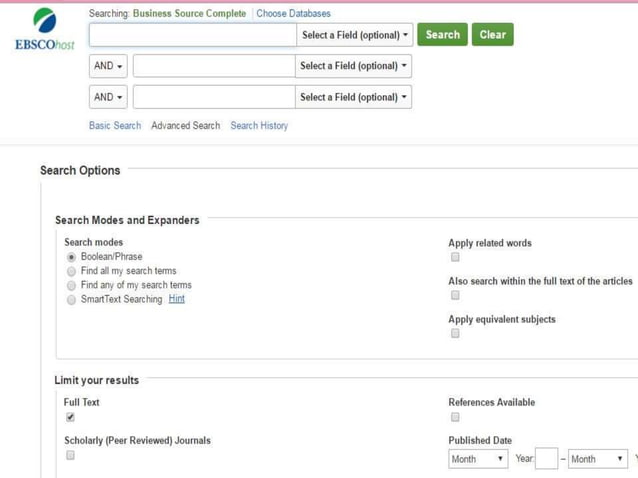The height and width of the screenshot is (478, 638).
Task: Tick the Scholarly (Peer Reviewed) Journals checkbox
Action: click(70, 455)
